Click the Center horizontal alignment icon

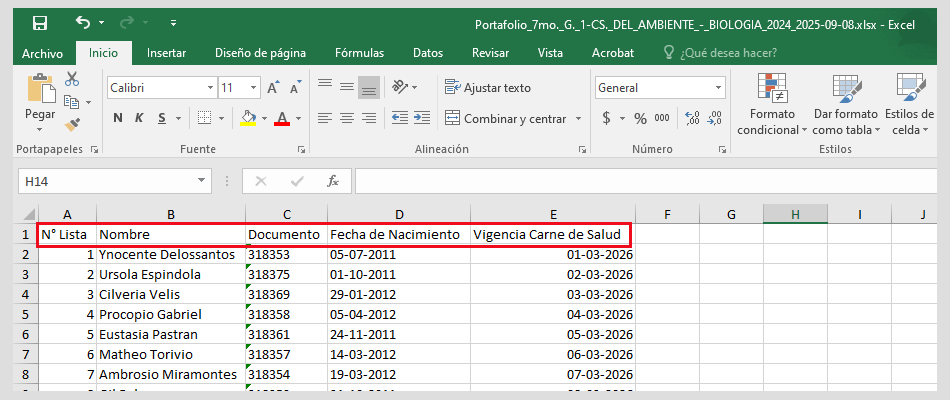pyautogui.click(x=346, y=118)
